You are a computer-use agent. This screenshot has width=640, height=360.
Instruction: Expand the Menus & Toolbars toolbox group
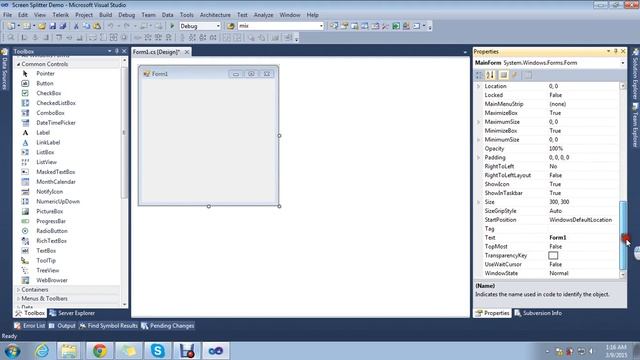pos(18,299)
